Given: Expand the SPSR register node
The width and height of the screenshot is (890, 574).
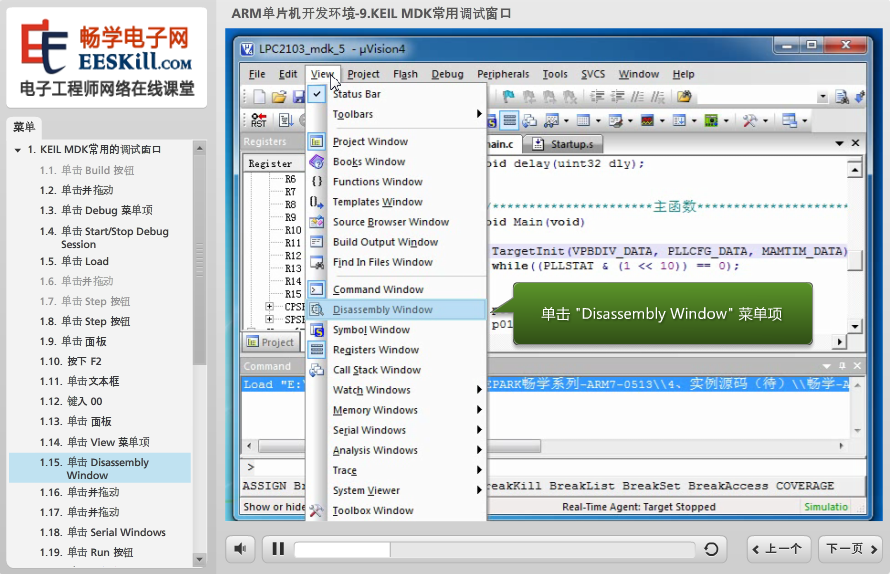Looking at the screenshot, I should pyautogui.click(x=269, y=319).
